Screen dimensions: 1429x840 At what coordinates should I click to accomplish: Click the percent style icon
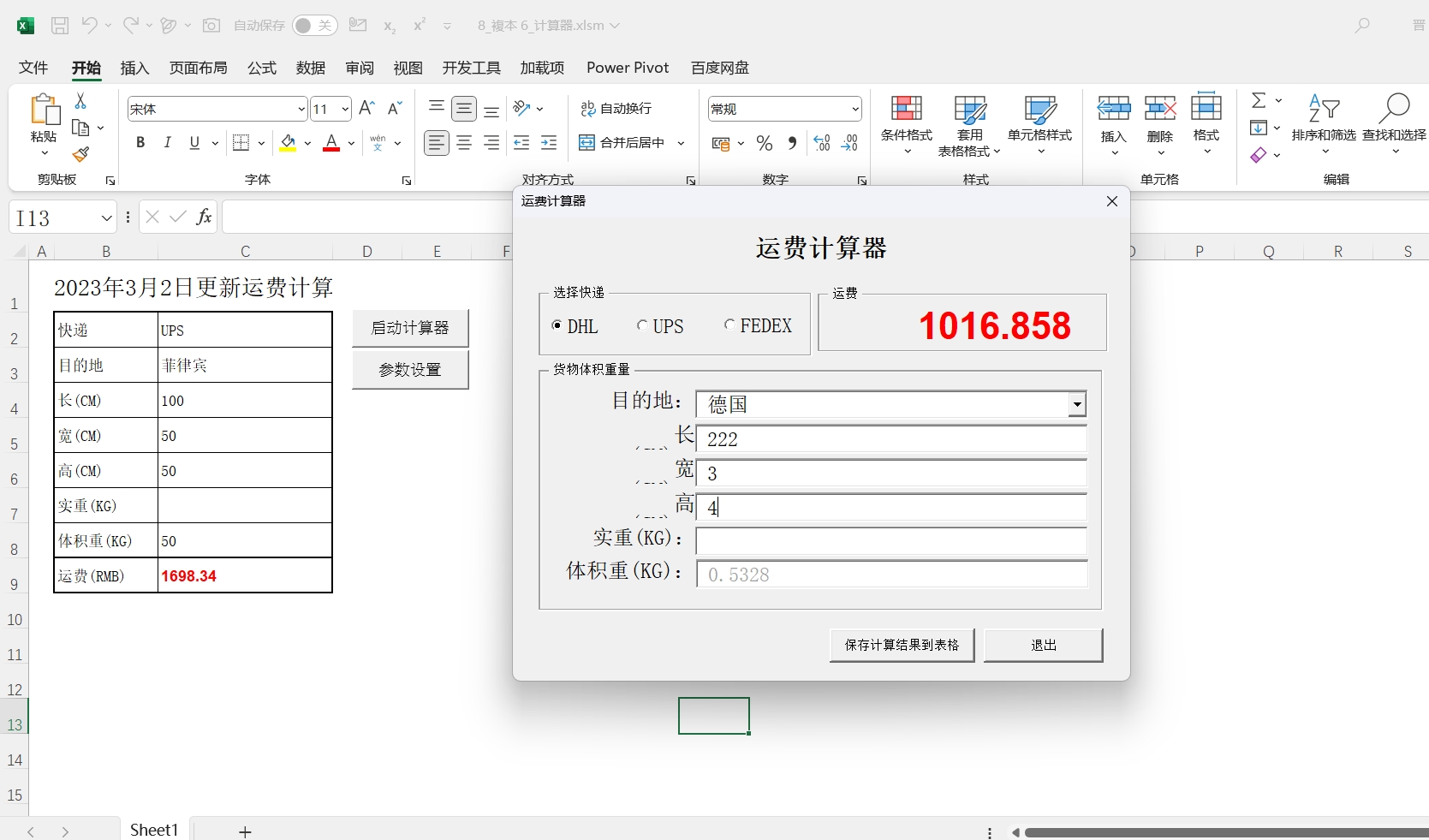point(765,143)
